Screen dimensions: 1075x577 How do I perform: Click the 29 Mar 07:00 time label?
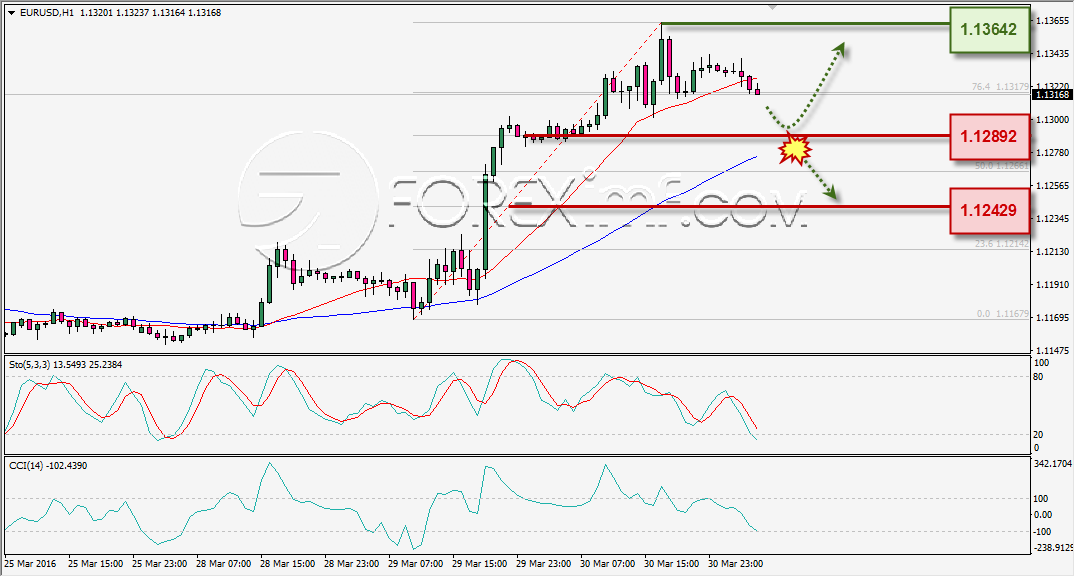(415, 564)
